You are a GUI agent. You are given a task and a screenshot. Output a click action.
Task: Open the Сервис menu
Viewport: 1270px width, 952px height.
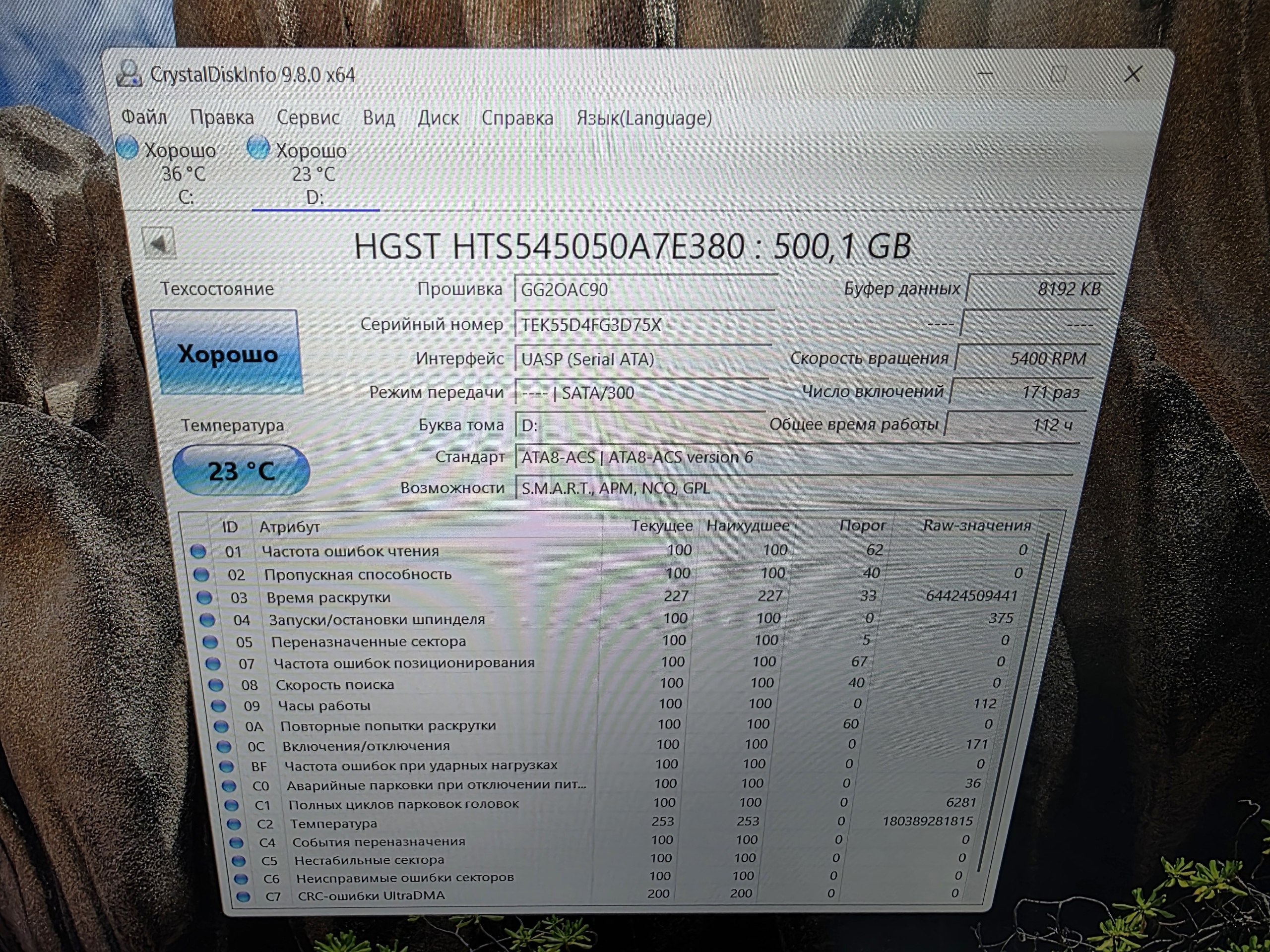[x=308, y=117]
